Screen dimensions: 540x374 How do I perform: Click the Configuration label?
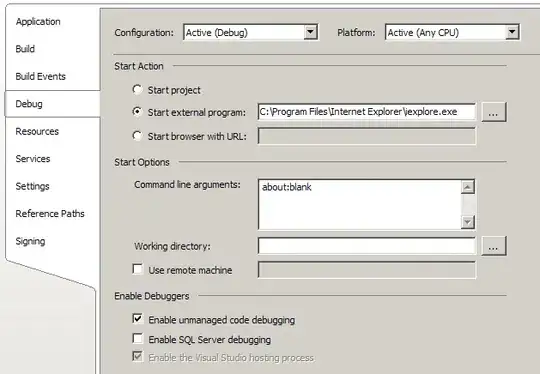144,33
